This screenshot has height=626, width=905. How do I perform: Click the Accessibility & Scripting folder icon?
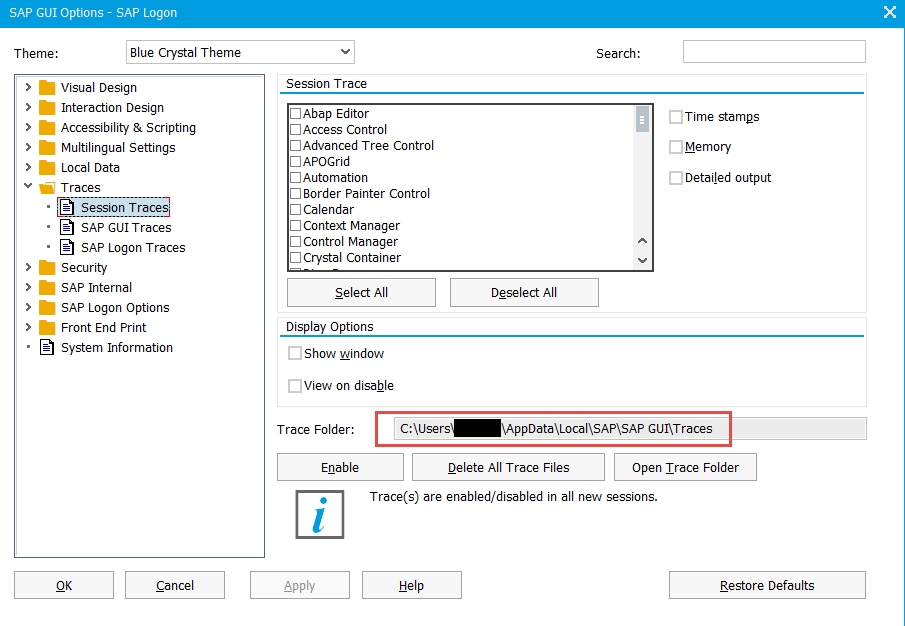[47, 128]
